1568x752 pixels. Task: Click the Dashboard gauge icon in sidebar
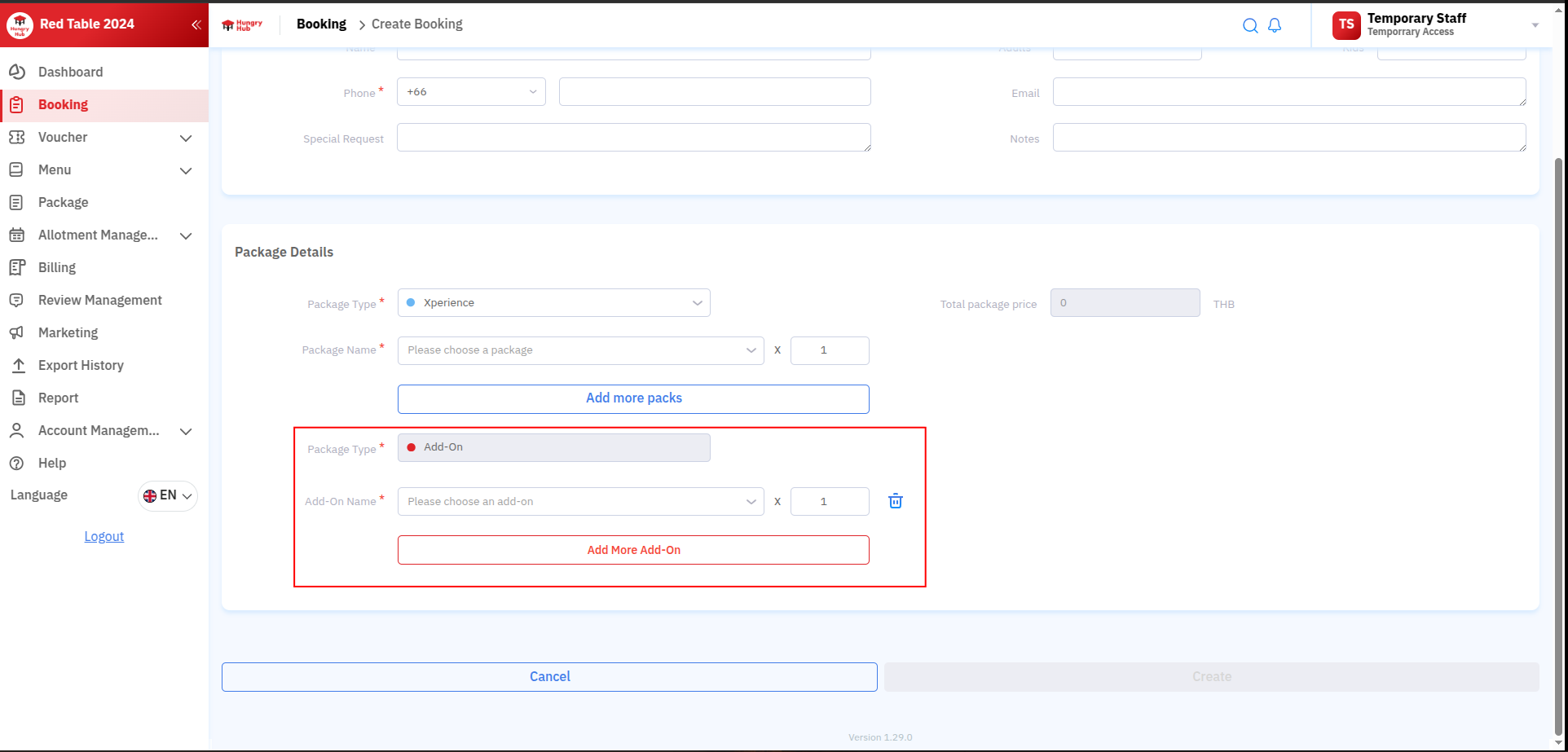tap(17, 72)
